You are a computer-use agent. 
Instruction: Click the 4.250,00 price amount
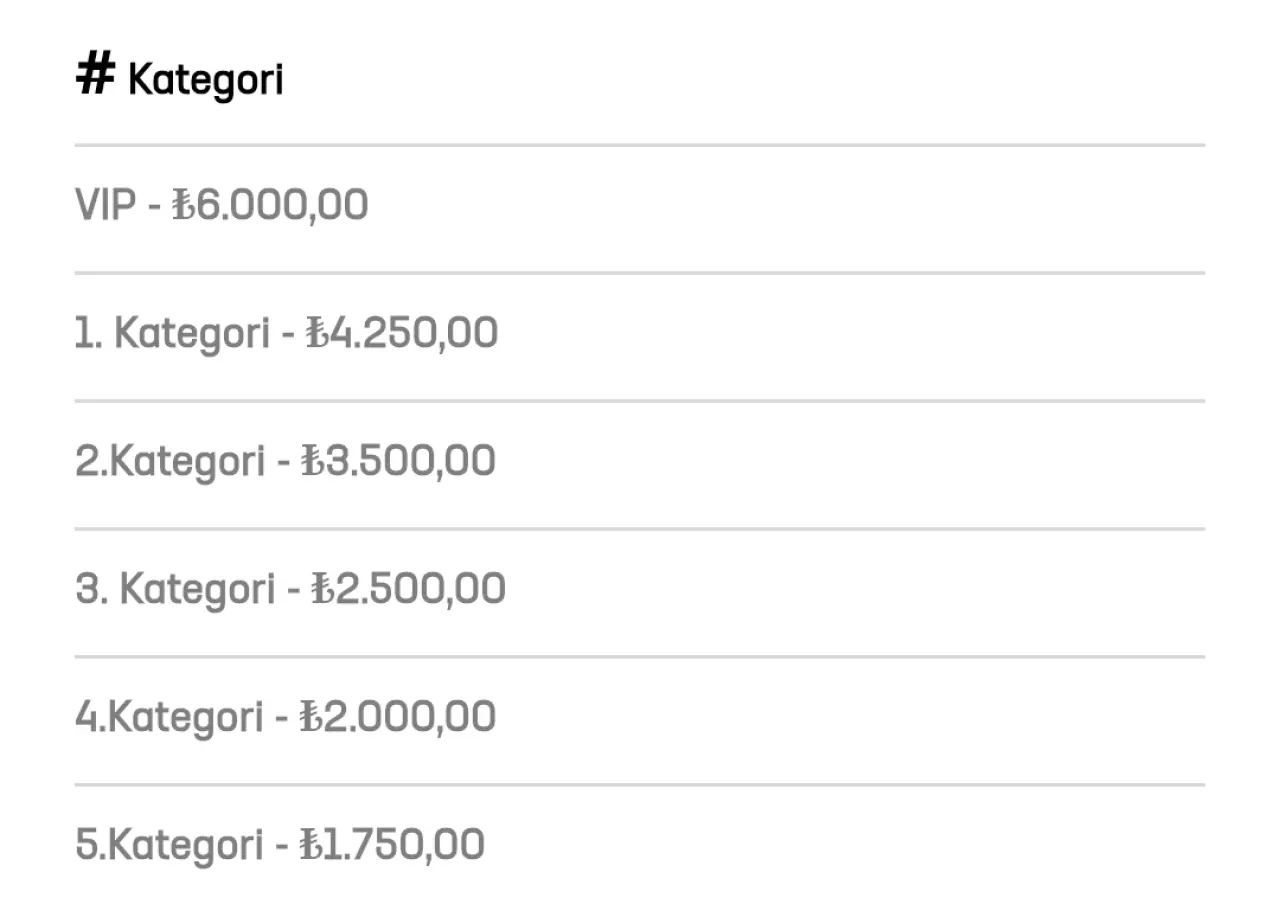pyautogui.click(x=414, y=333)
